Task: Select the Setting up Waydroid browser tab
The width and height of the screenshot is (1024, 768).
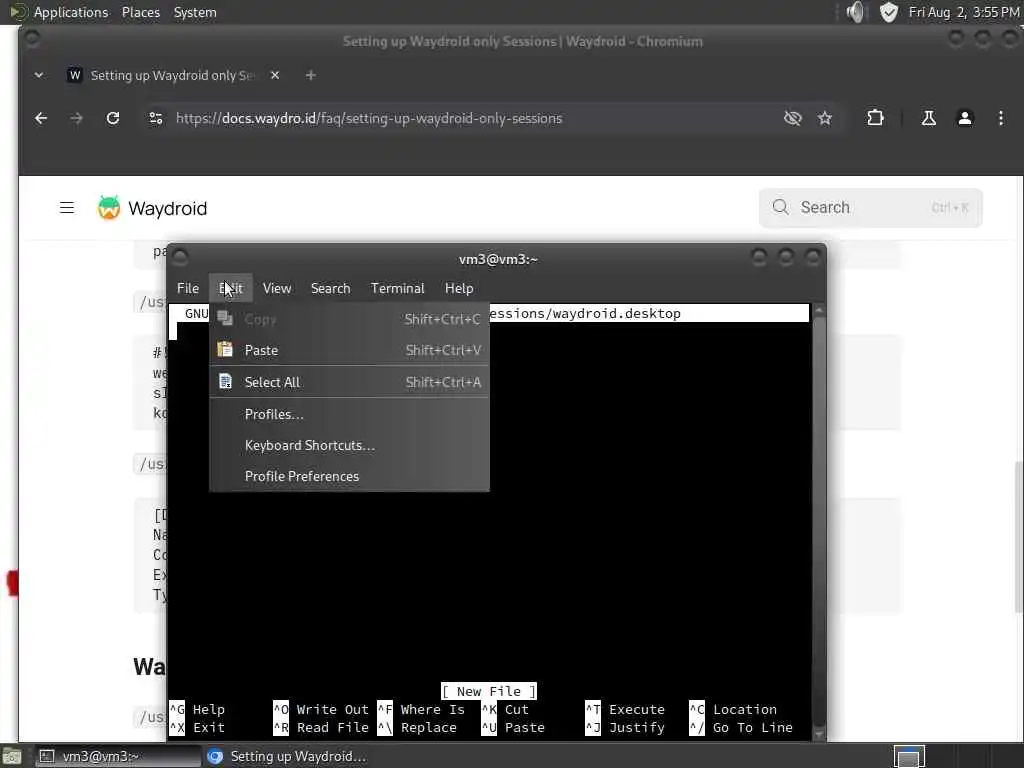Action: click(174, 76)
